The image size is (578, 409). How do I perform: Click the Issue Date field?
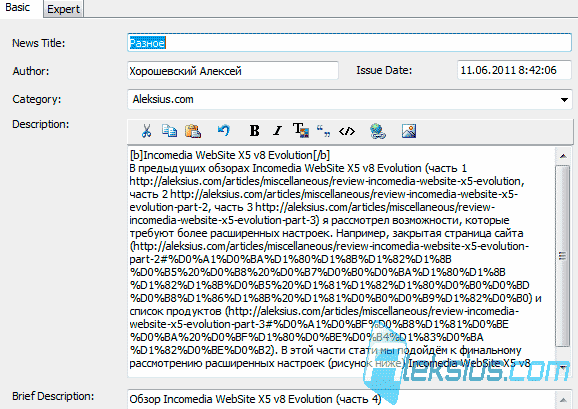[x=515, y=70]
